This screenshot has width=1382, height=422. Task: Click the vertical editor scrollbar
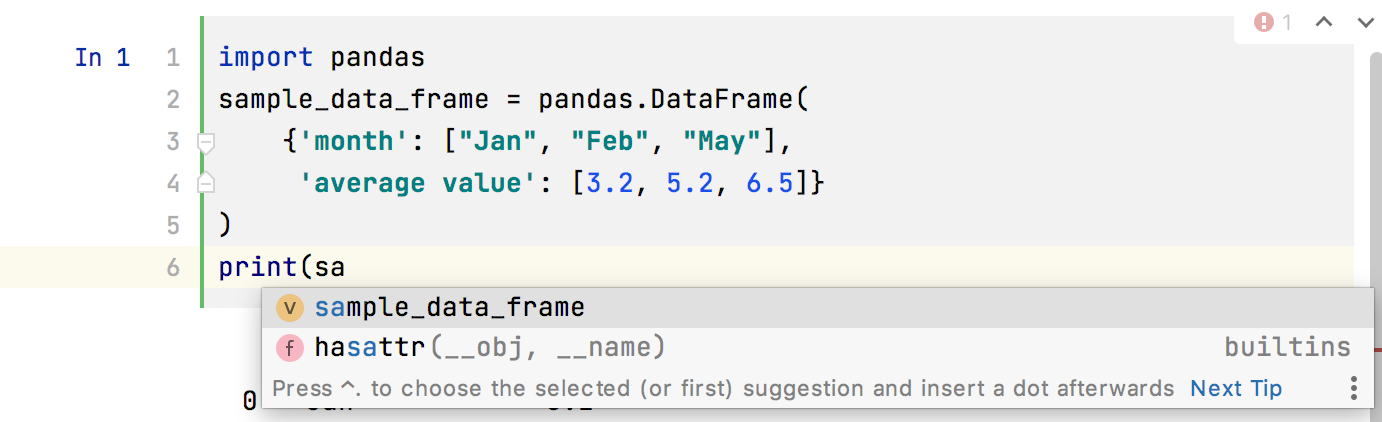1367,200
